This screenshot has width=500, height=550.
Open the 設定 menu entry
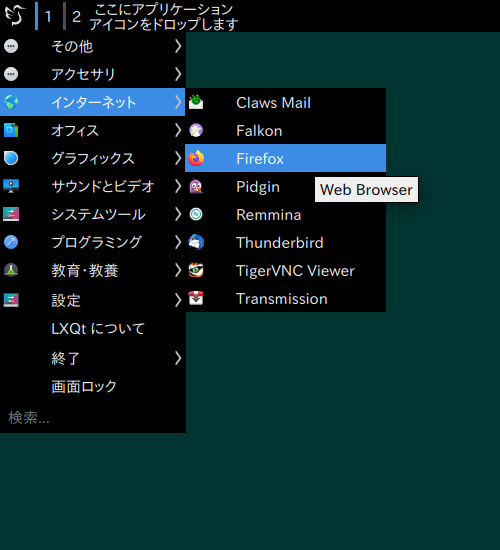coord(92,300)
